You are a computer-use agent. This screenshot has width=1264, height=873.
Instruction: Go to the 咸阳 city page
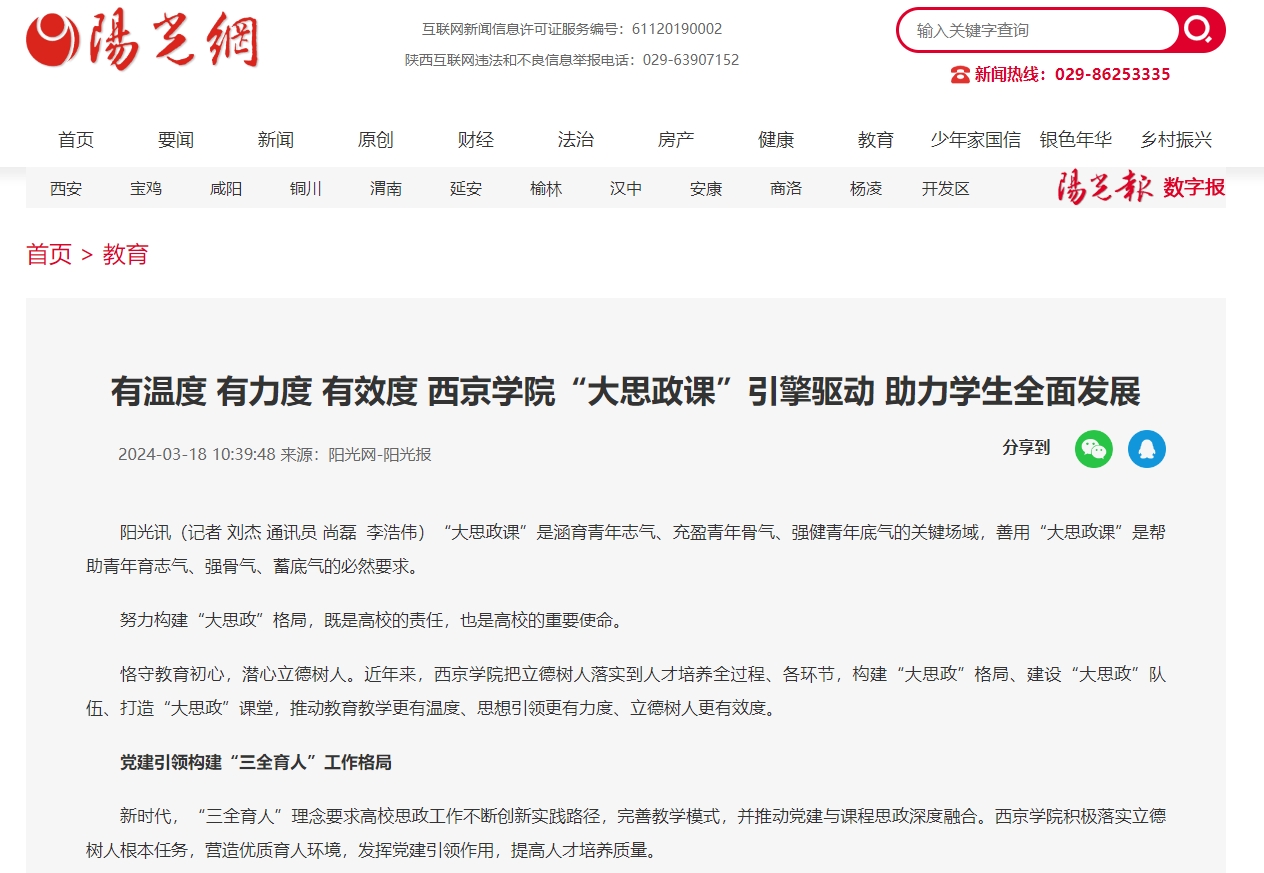(226, 188)
